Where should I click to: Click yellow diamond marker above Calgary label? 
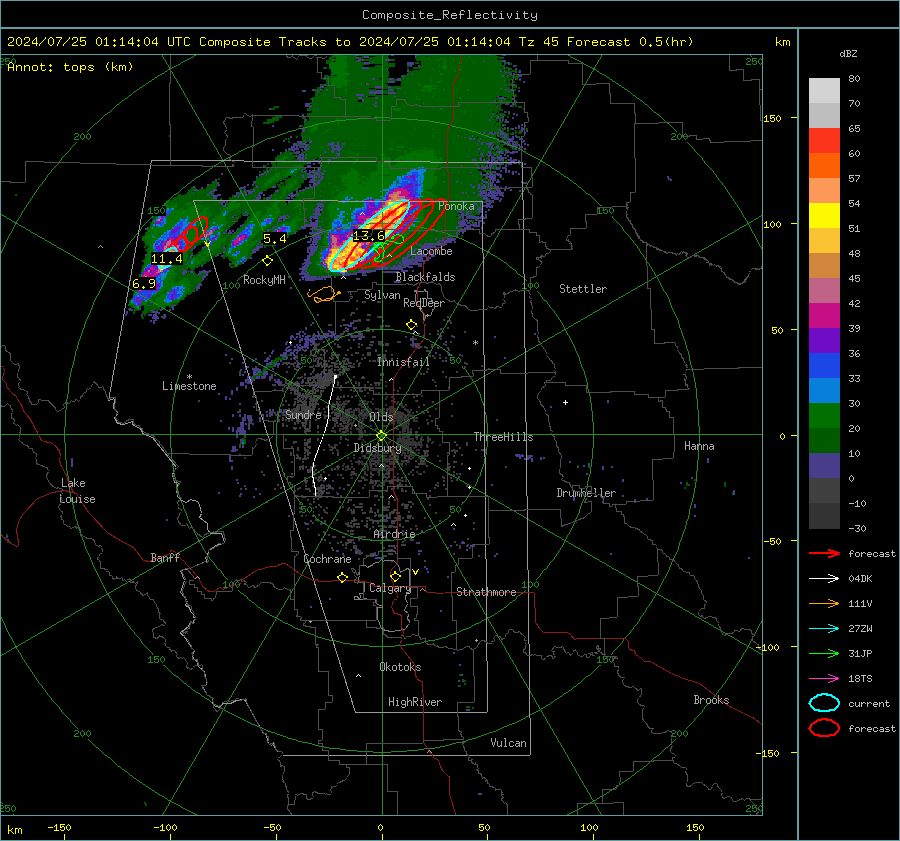(x=395, y=576)
